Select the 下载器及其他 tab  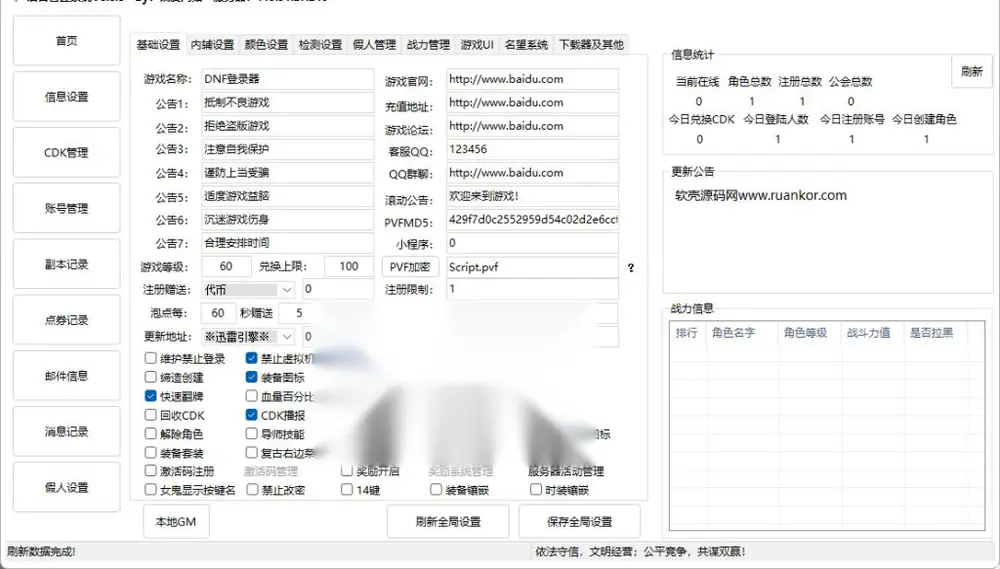pyautogui.click(x=591, y=45)
